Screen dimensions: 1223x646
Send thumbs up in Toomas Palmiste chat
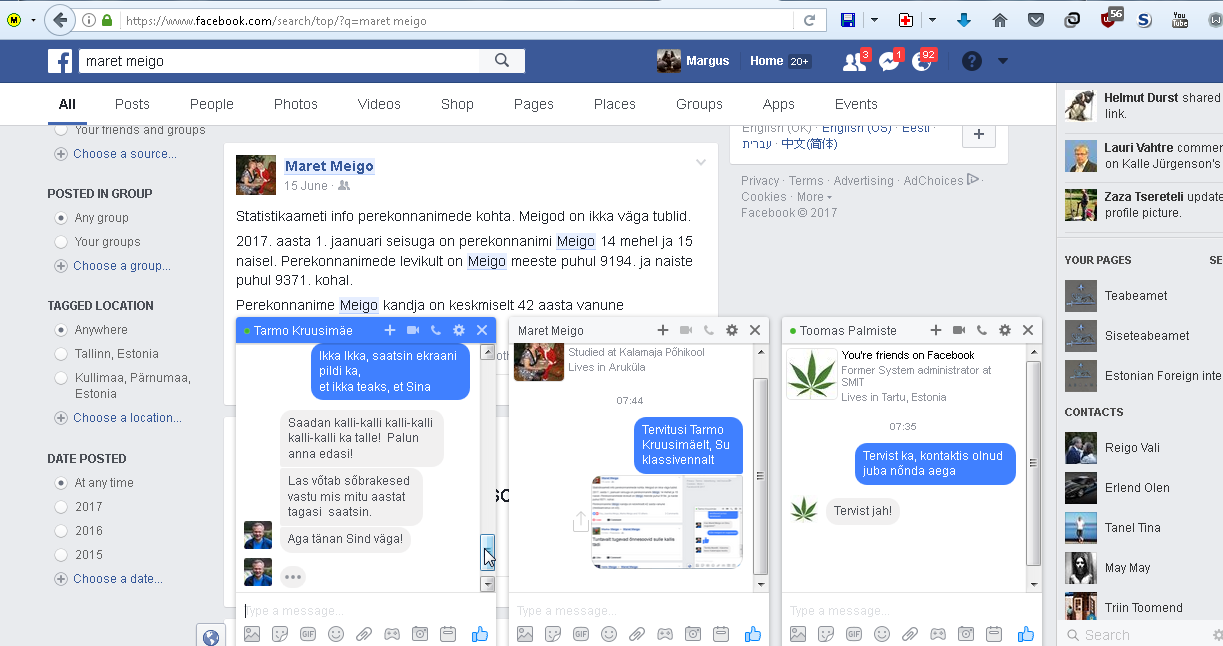click(x=1025, y=634)
